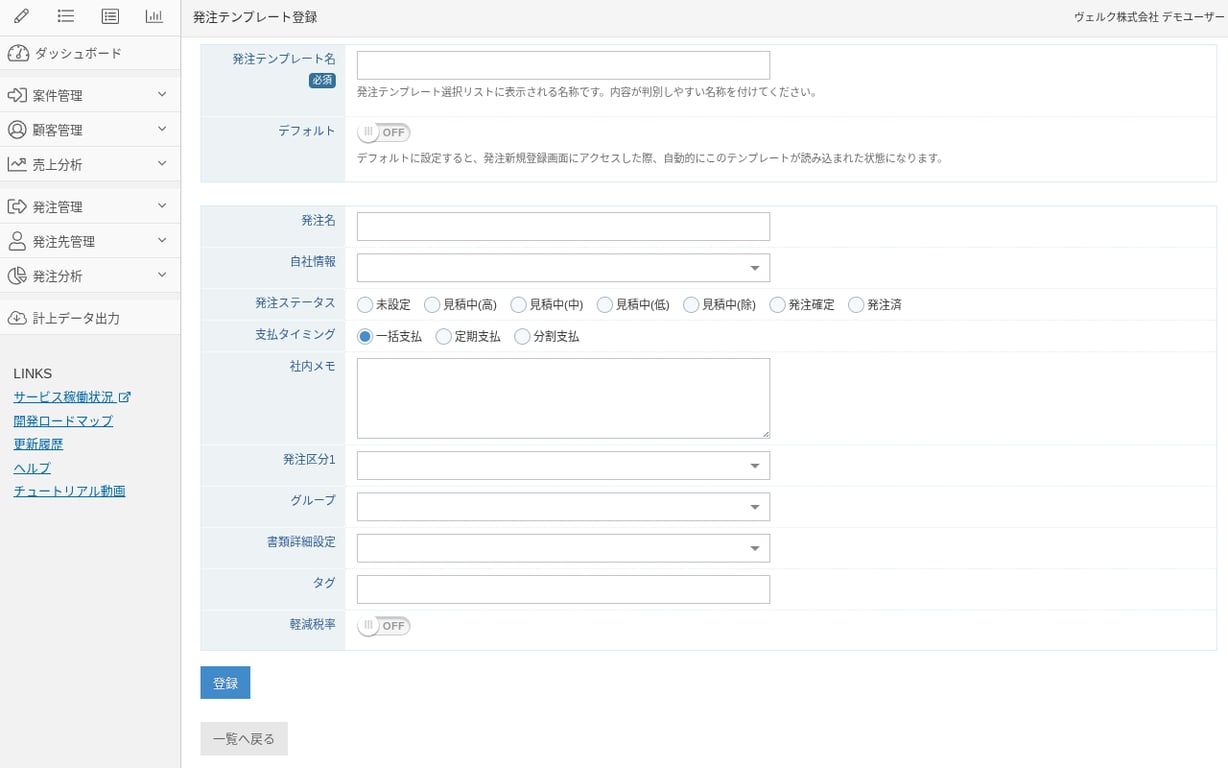
Task: Click the ダッシュボード dashboard icon in the sidebar
Action: (20, 52)
